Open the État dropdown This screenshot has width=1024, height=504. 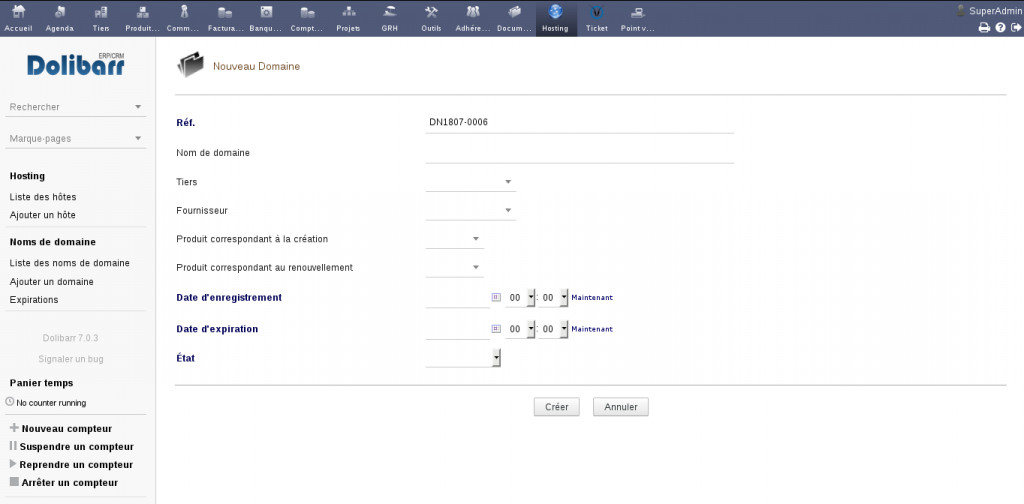(x=463, y=358)
